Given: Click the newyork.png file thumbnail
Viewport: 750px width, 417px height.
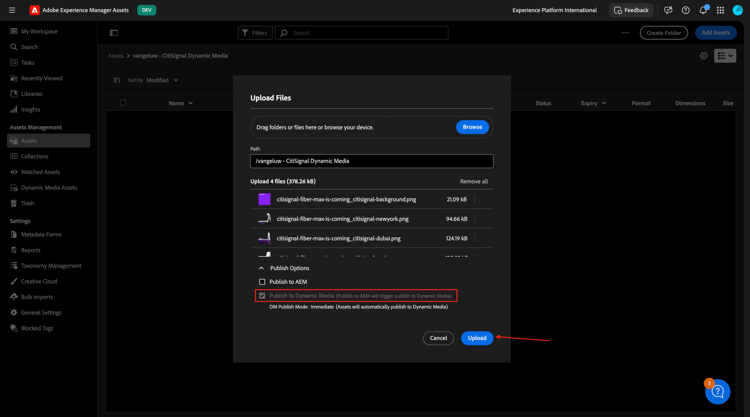Looking at the screenshot, I should [x=265, y=219].
